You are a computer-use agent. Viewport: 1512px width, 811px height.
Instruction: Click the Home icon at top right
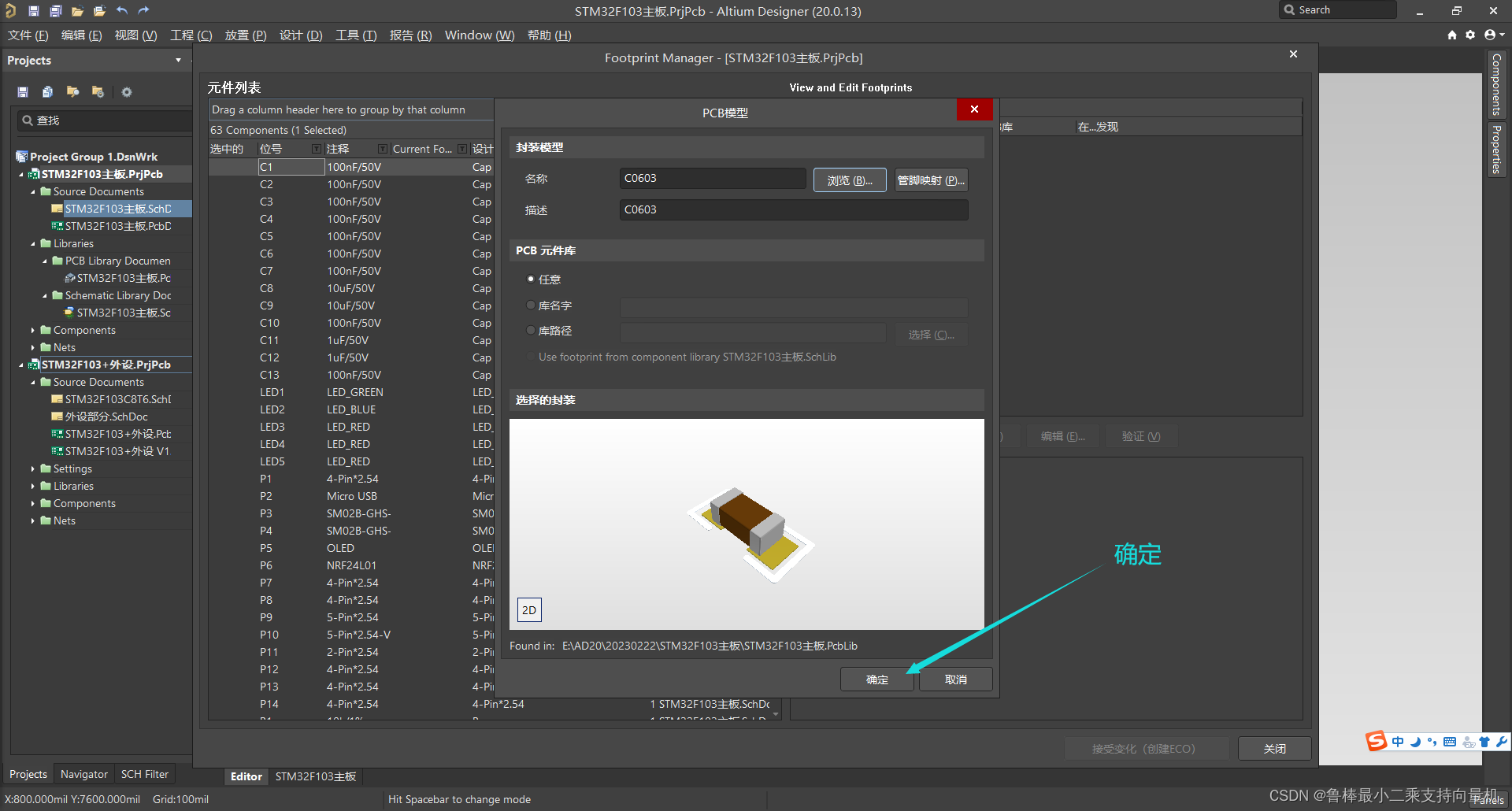(x=1452, y=35)
